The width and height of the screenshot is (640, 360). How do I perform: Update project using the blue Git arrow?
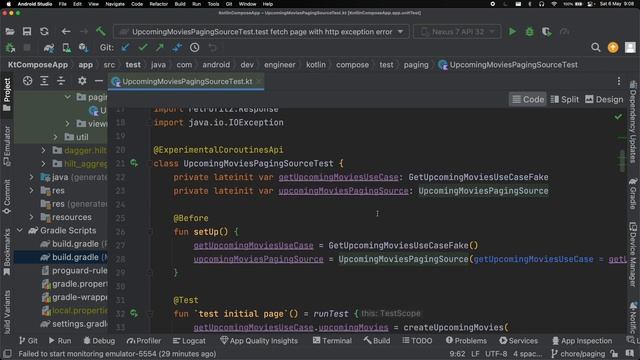point(125,47)
